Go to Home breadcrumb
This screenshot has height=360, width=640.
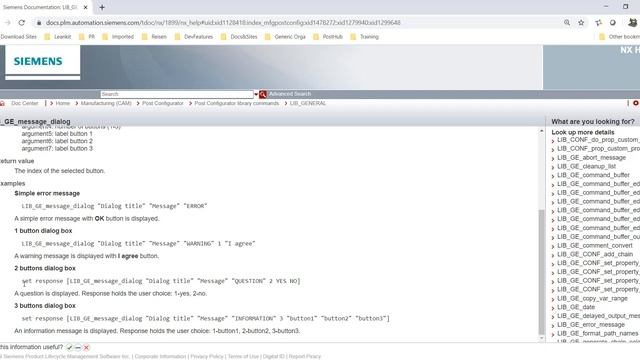coord(63,103)
